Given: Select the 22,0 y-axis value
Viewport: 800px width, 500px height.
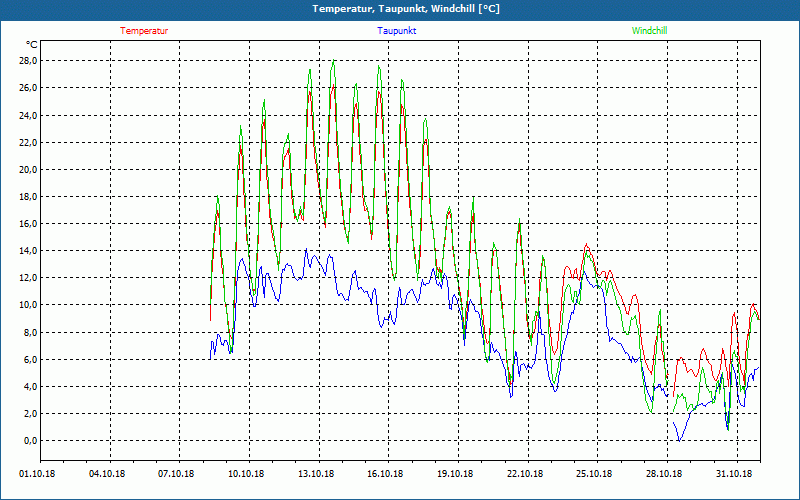Looking at the screenshot, I should click(28, 142).
